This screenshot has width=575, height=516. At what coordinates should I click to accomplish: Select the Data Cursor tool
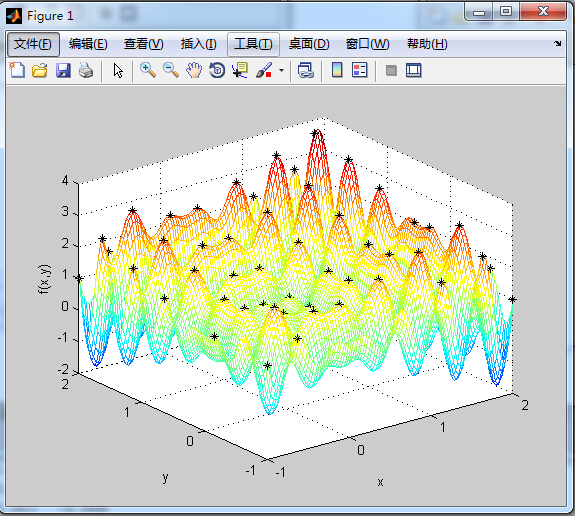[240, 70]
